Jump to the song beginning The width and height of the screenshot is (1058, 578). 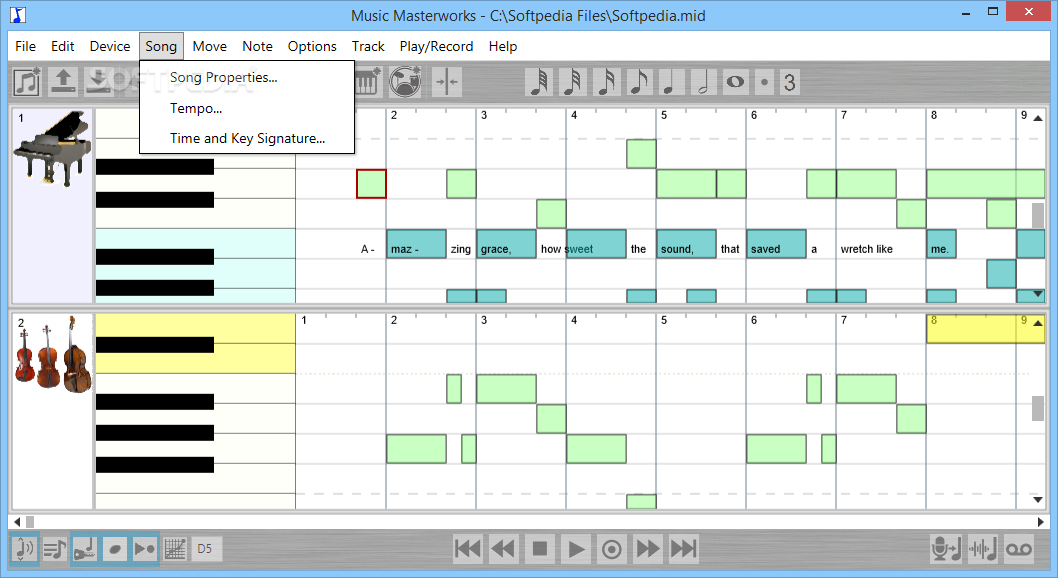[468, 549]
